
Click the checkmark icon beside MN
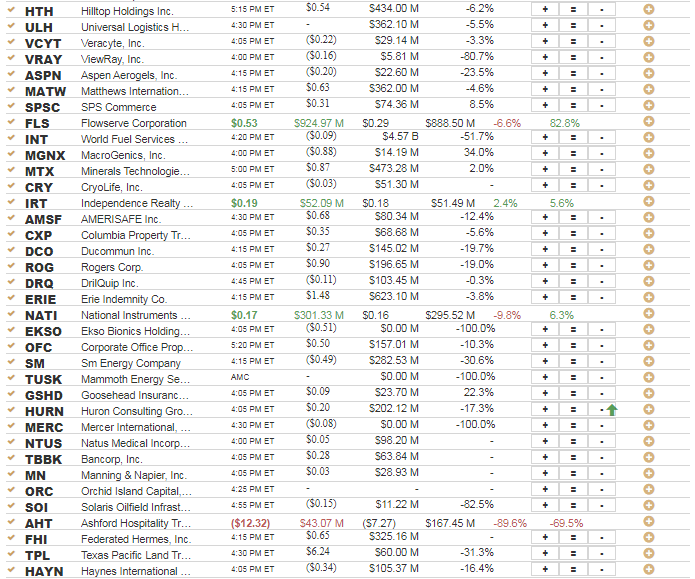[12, 473]
